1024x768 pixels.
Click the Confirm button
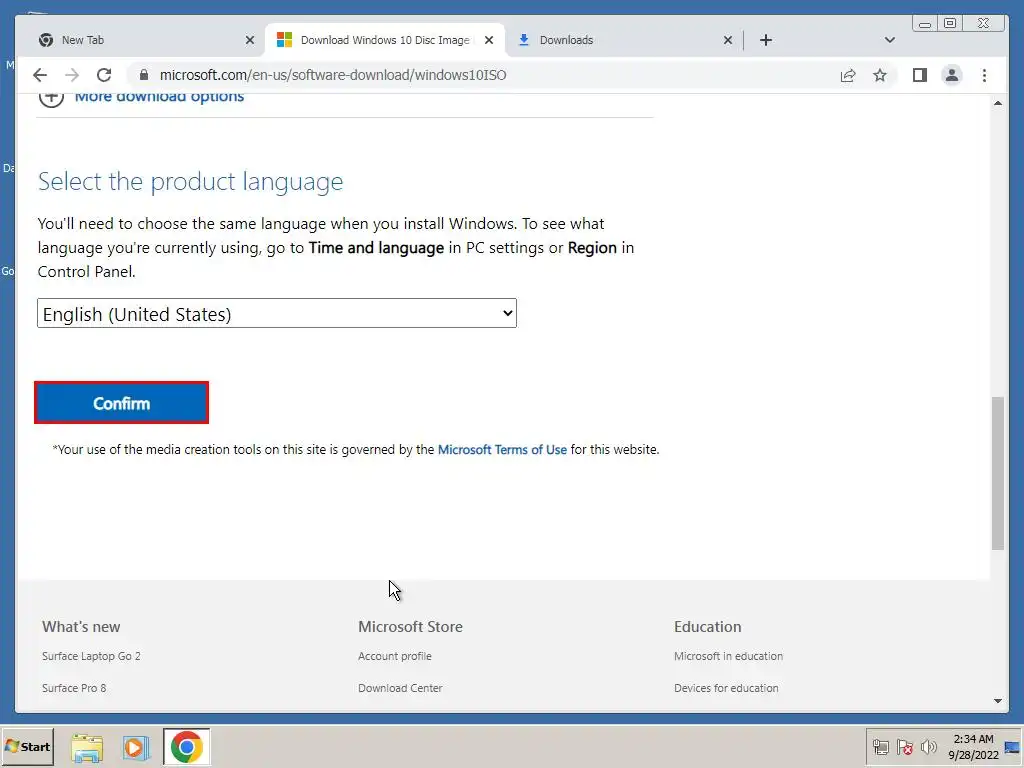coord(121,403)
